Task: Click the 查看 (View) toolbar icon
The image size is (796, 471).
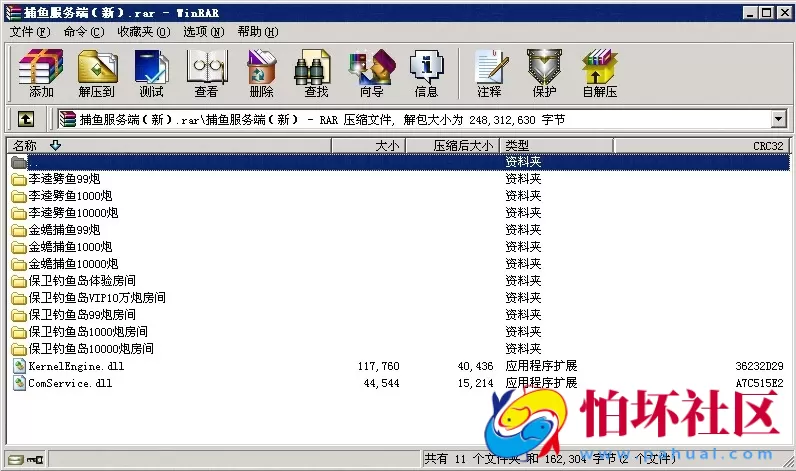Action: click(x=207, y=66)
